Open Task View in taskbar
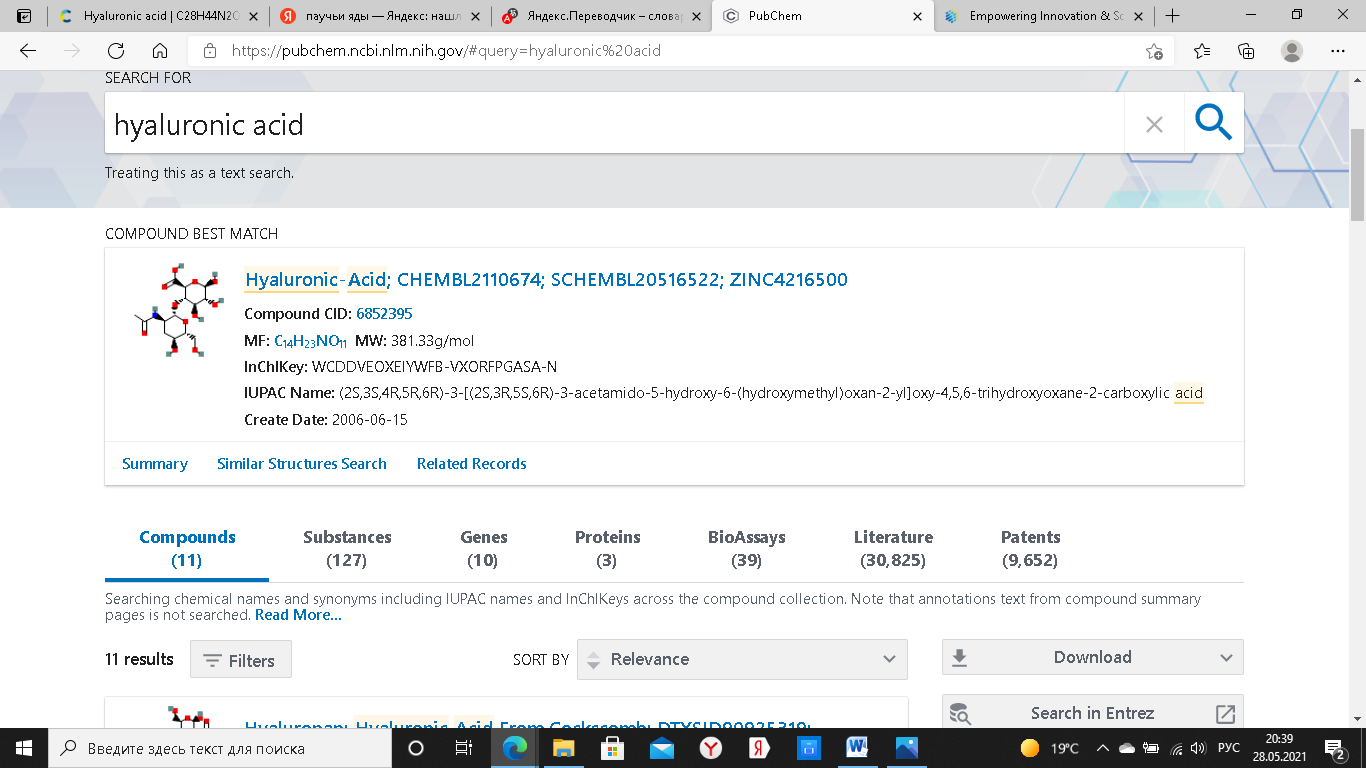 point(464,748)
